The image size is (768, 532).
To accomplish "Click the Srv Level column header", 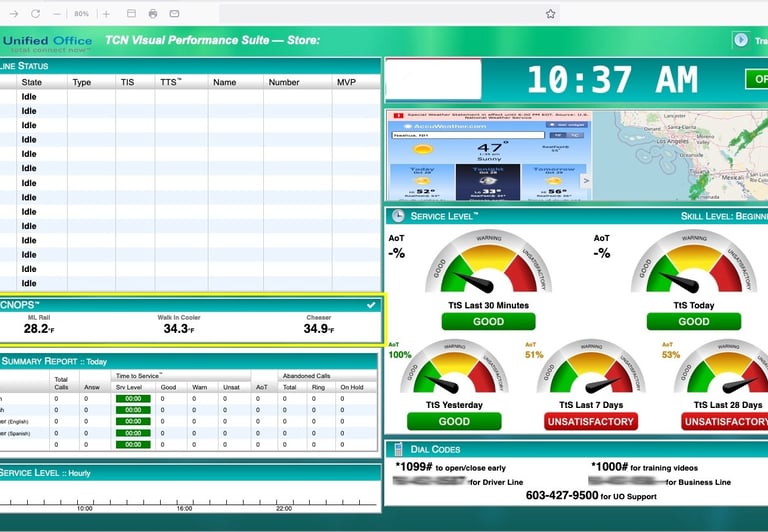I will point(129,387).
